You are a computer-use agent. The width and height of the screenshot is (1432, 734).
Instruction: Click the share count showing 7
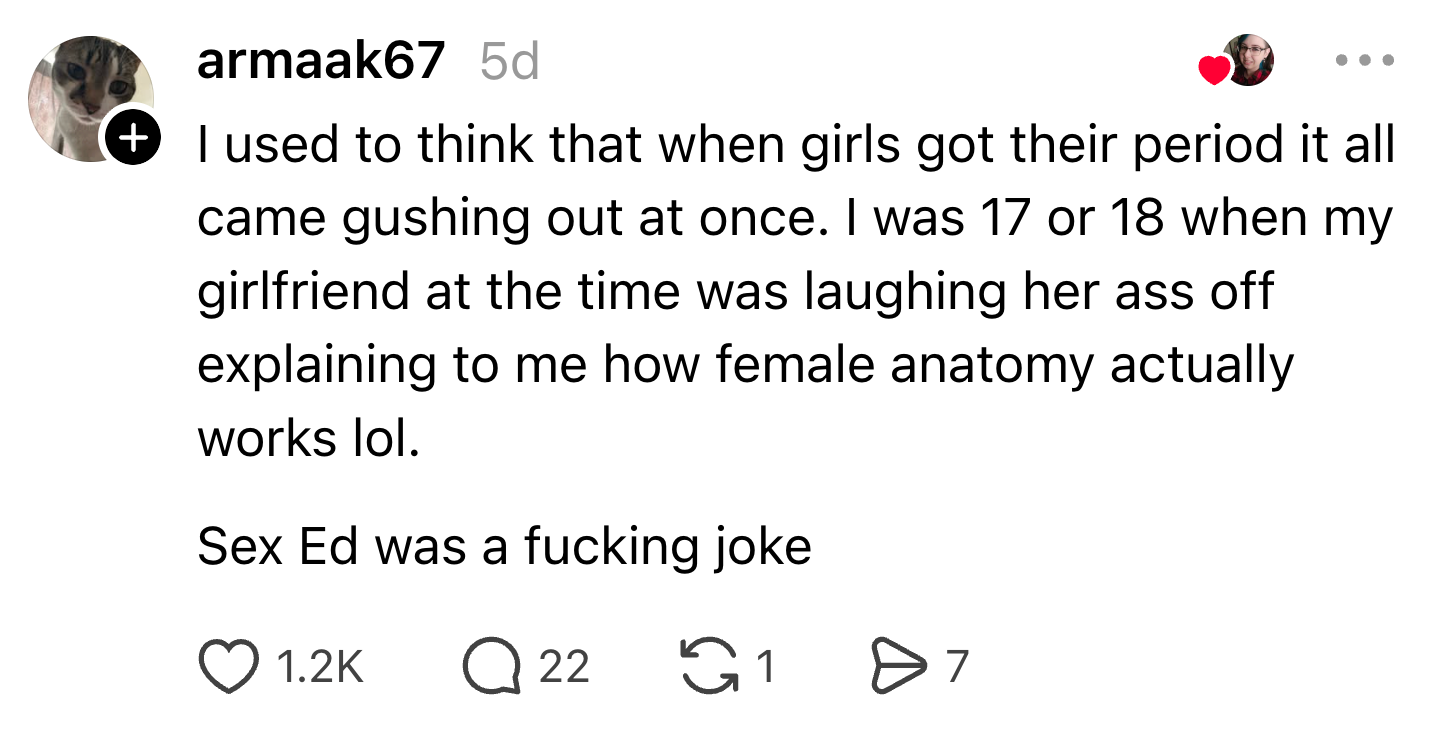point(956,667)
